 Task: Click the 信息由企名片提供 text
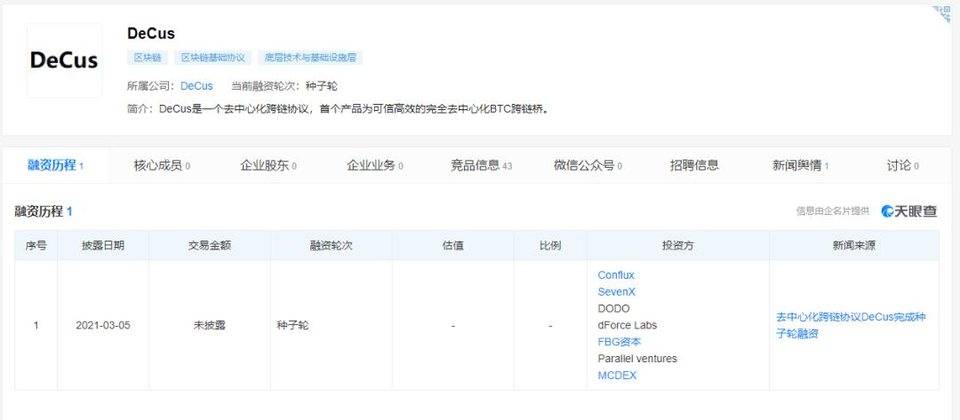coord(833,211)
